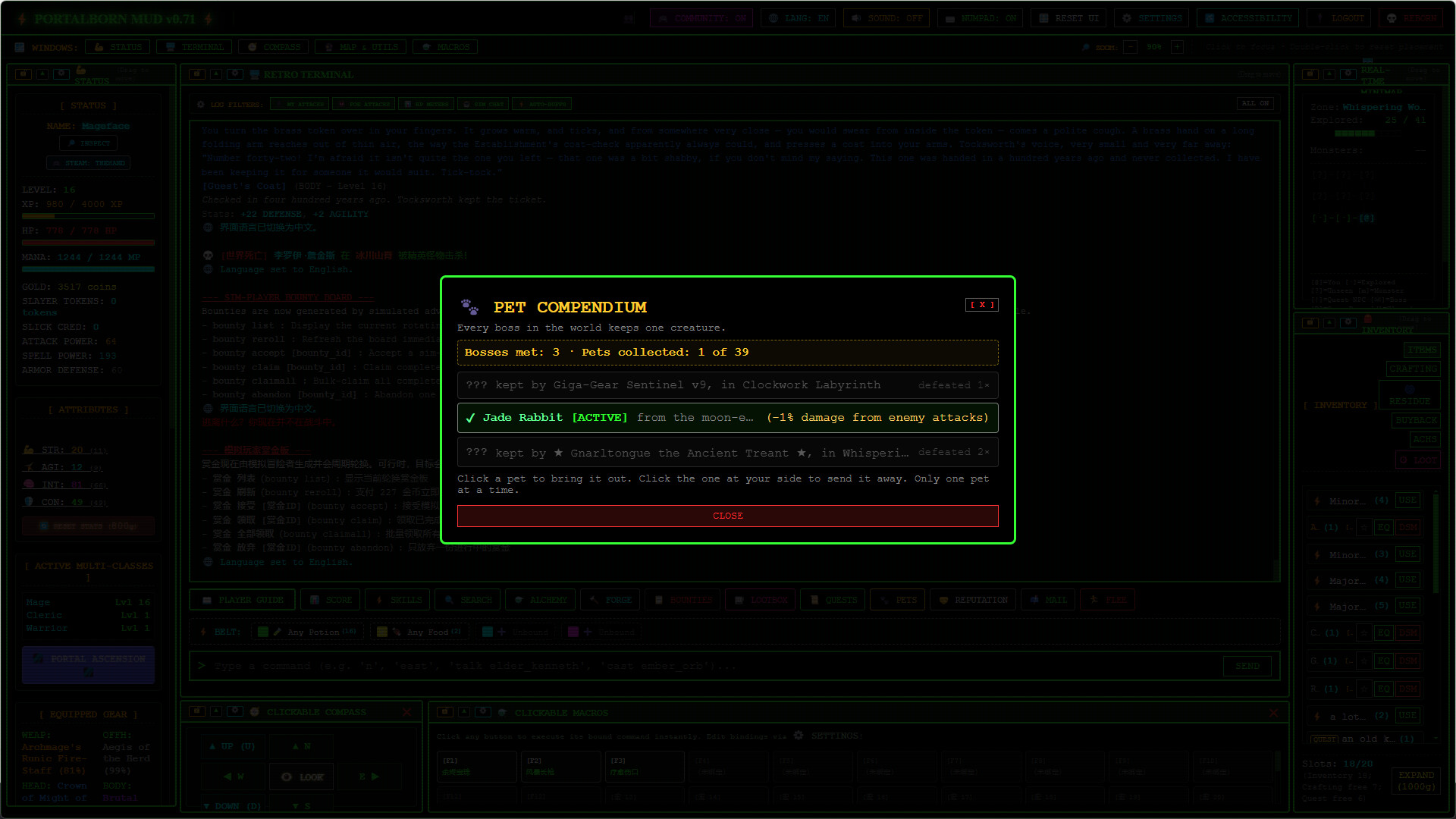Click the lock icon on Inventory panel
The width and height of the screenshot is (1456, 819).
[x=1310, y=322]
